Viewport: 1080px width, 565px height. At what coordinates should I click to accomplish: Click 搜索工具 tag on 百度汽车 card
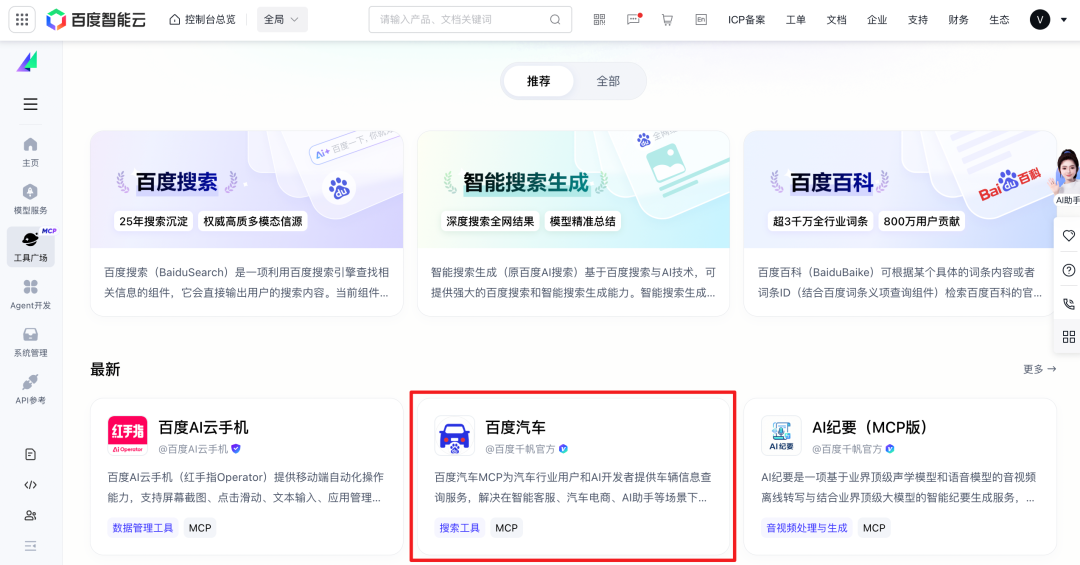[x=459, y=528]
